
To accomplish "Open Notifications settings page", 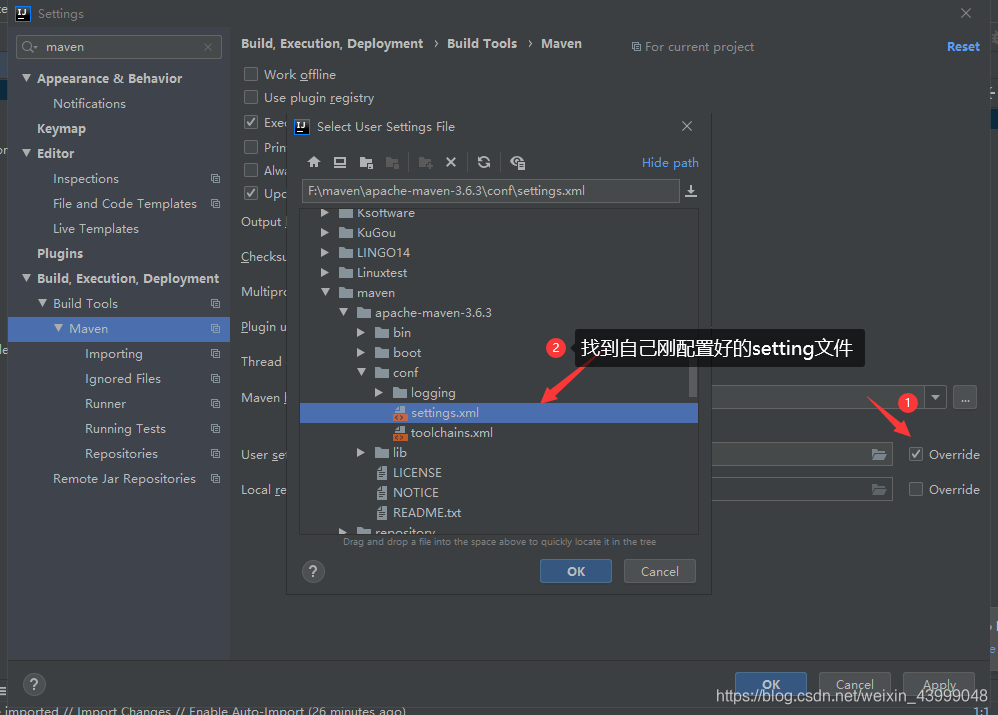I will (89, 104).
